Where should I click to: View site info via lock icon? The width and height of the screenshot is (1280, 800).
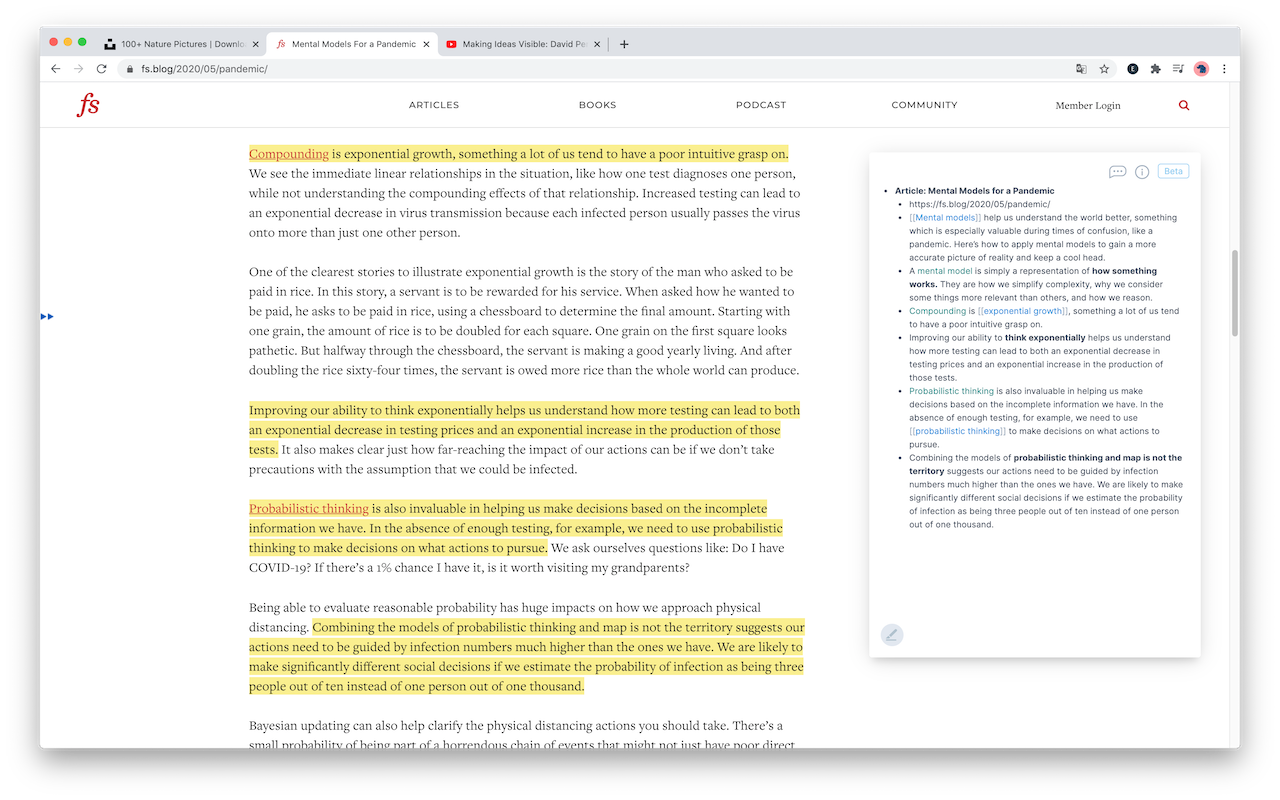pyautogui.click(x=129, y=69)
